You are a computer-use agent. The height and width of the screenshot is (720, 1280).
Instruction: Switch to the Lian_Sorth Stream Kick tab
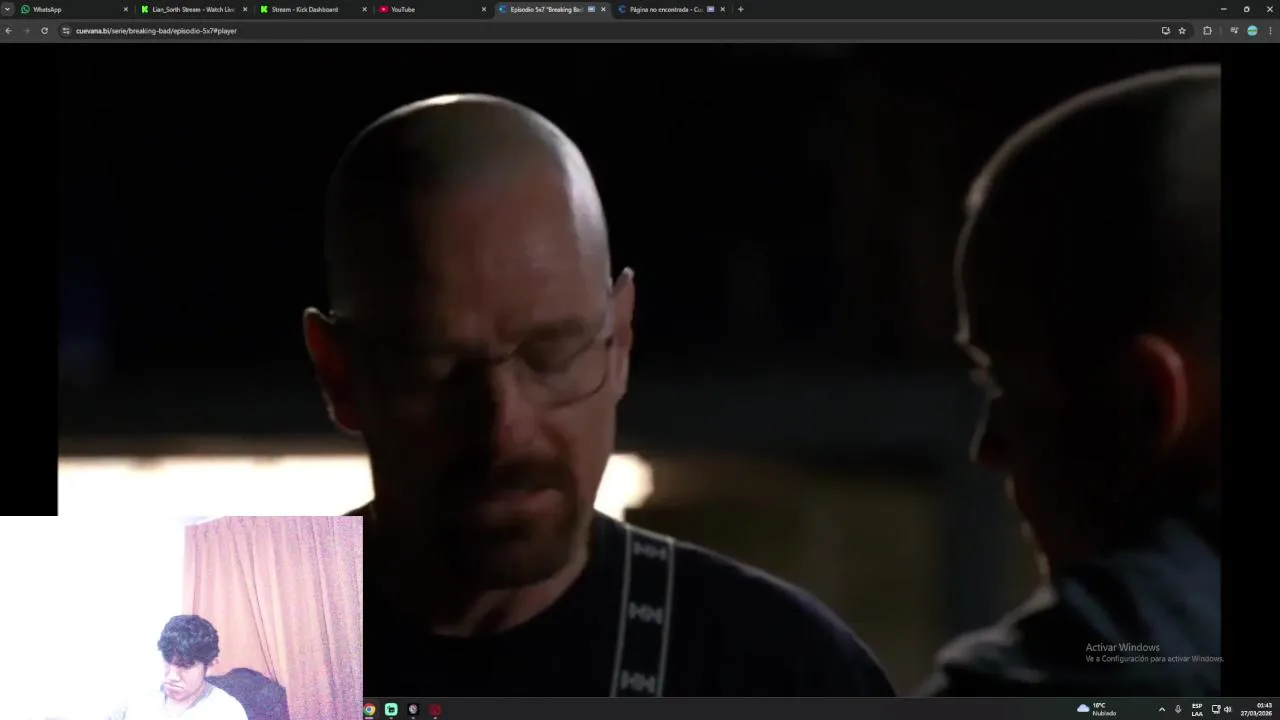tap(194, 9)
